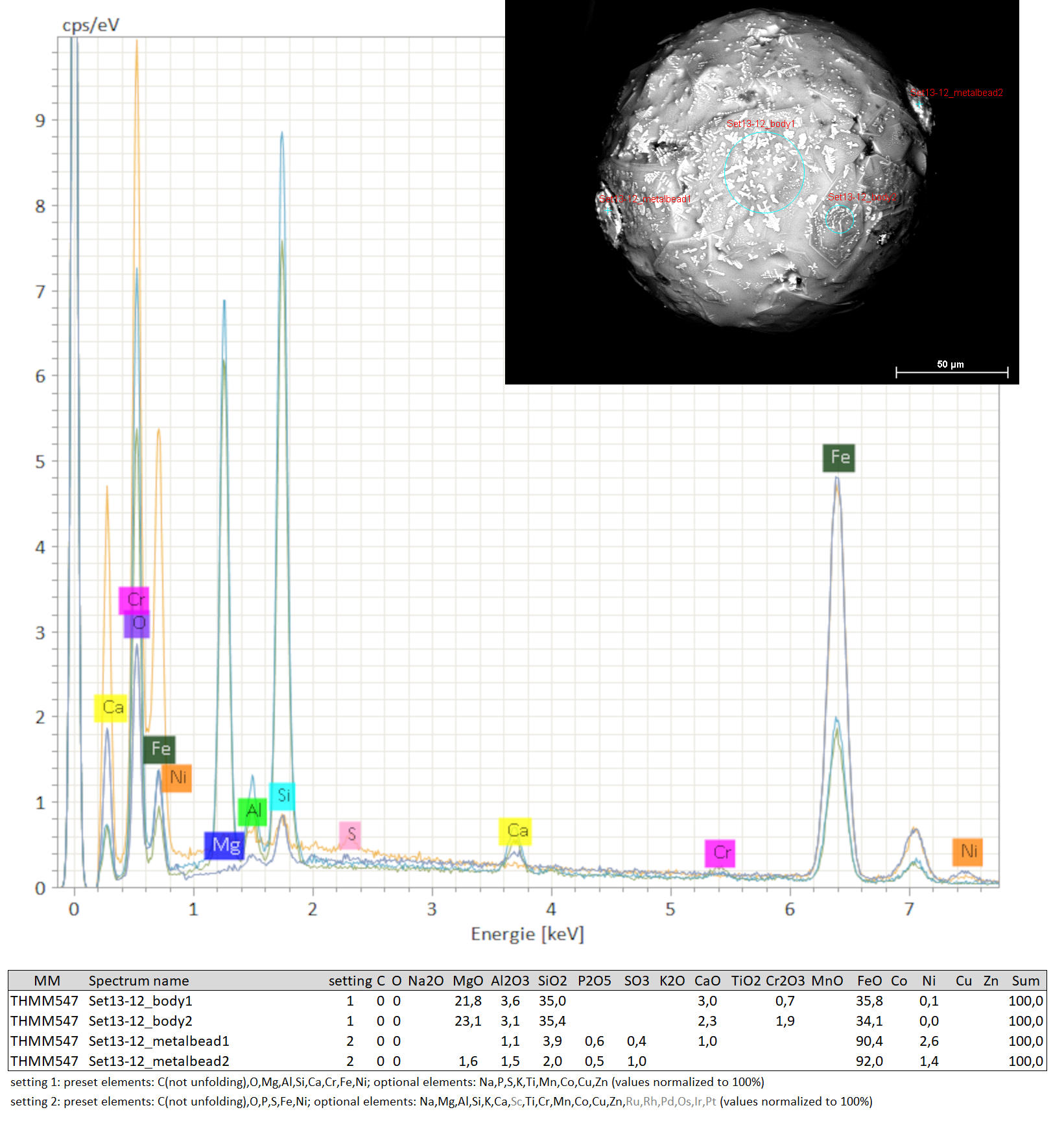The image size is (1064, 1134).
Task: Click the 50 µm scale bar
Action: (951, 371)
